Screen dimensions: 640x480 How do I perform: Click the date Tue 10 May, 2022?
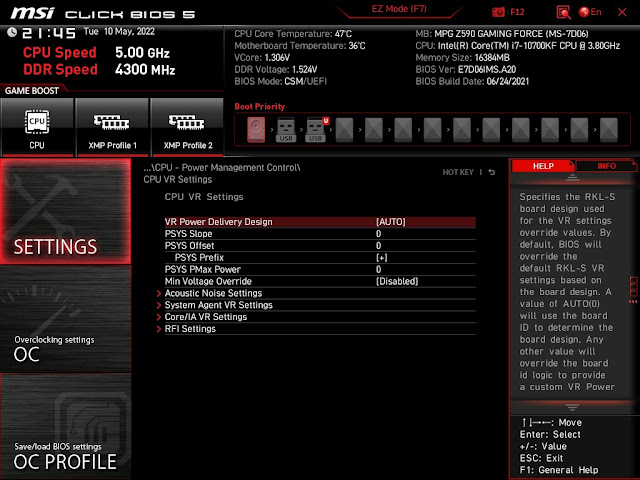119,32
